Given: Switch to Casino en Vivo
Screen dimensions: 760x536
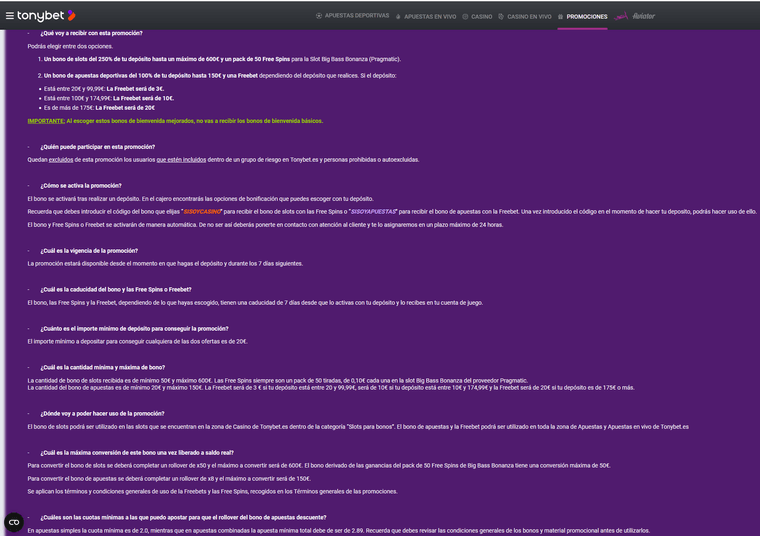Looking at the screenshot, I should (x=529, y=16).
